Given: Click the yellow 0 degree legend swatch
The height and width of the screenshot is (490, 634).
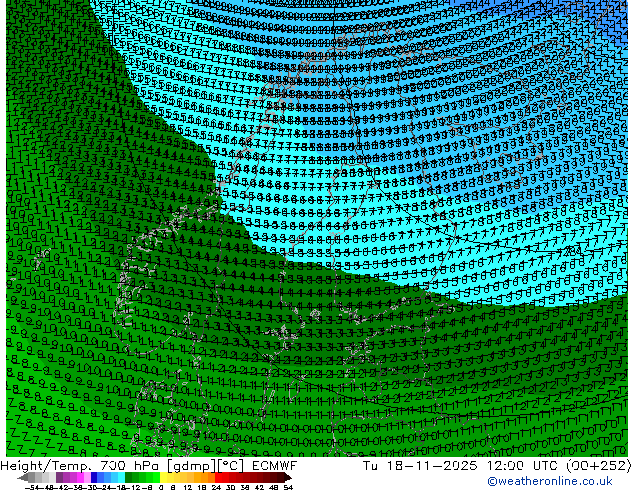Looking at the screenshot, I should (163, 477).
